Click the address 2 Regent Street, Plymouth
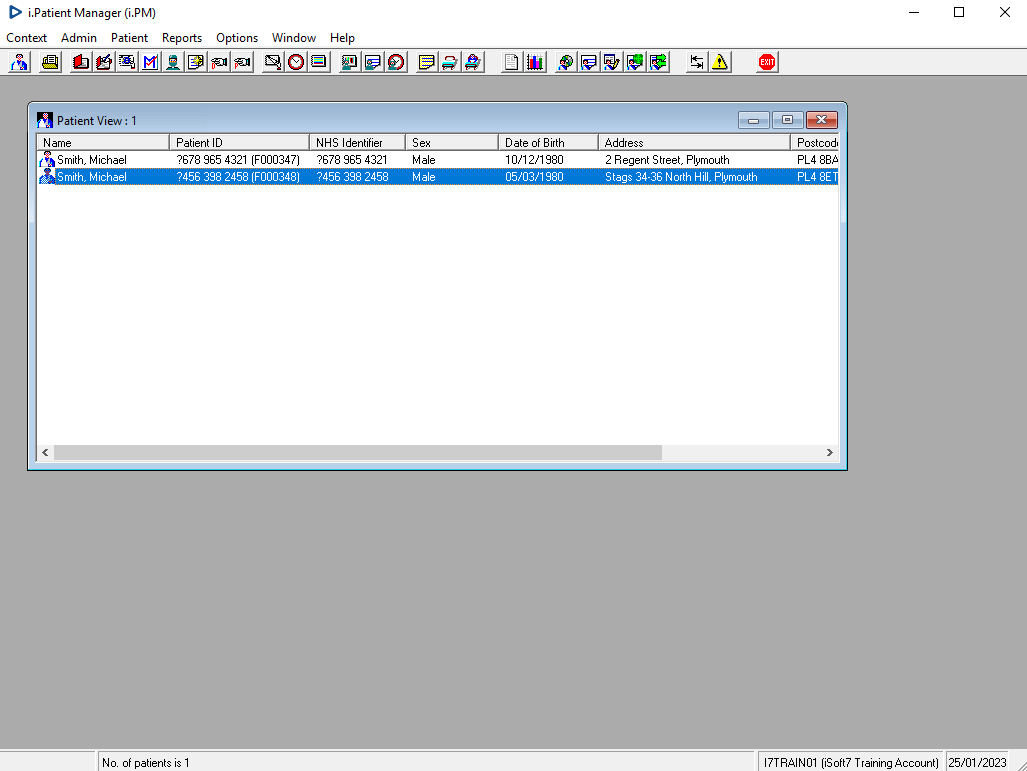Viewport: 1027px width, 771px height. click(x=667, y=160)
